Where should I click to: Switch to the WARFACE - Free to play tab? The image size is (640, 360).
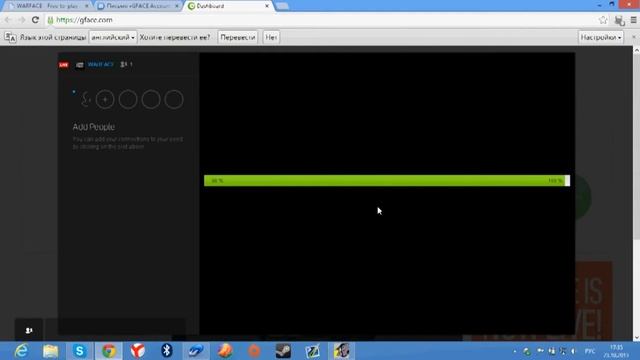click(x=47, y=6)
